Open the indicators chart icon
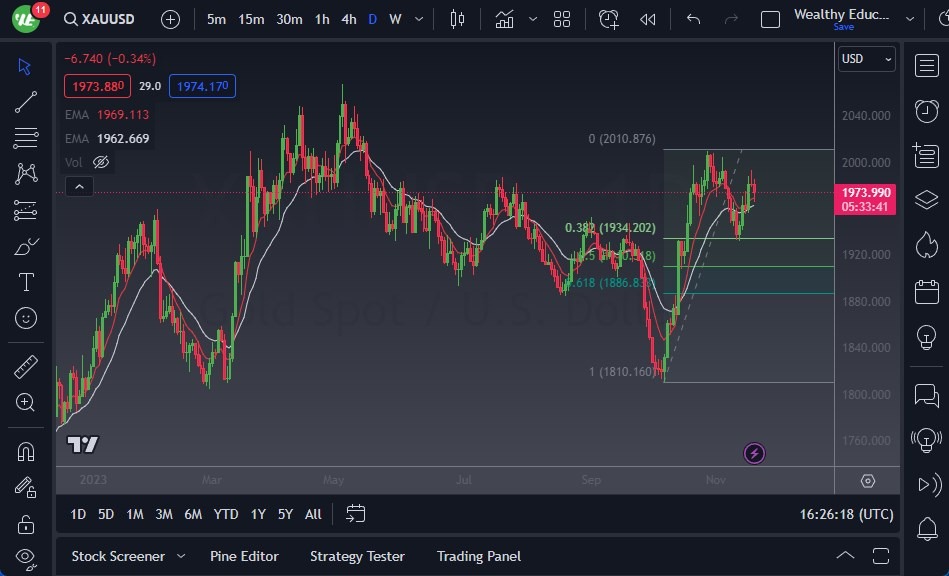The image size is (949, 576). (505, 19)
